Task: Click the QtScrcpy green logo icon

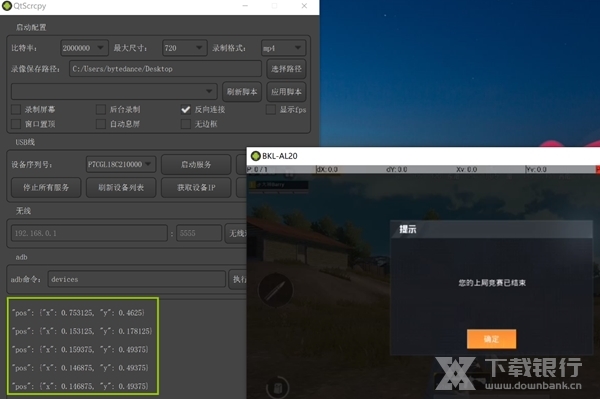Action: pyautogui.click(x=7, y=6)
